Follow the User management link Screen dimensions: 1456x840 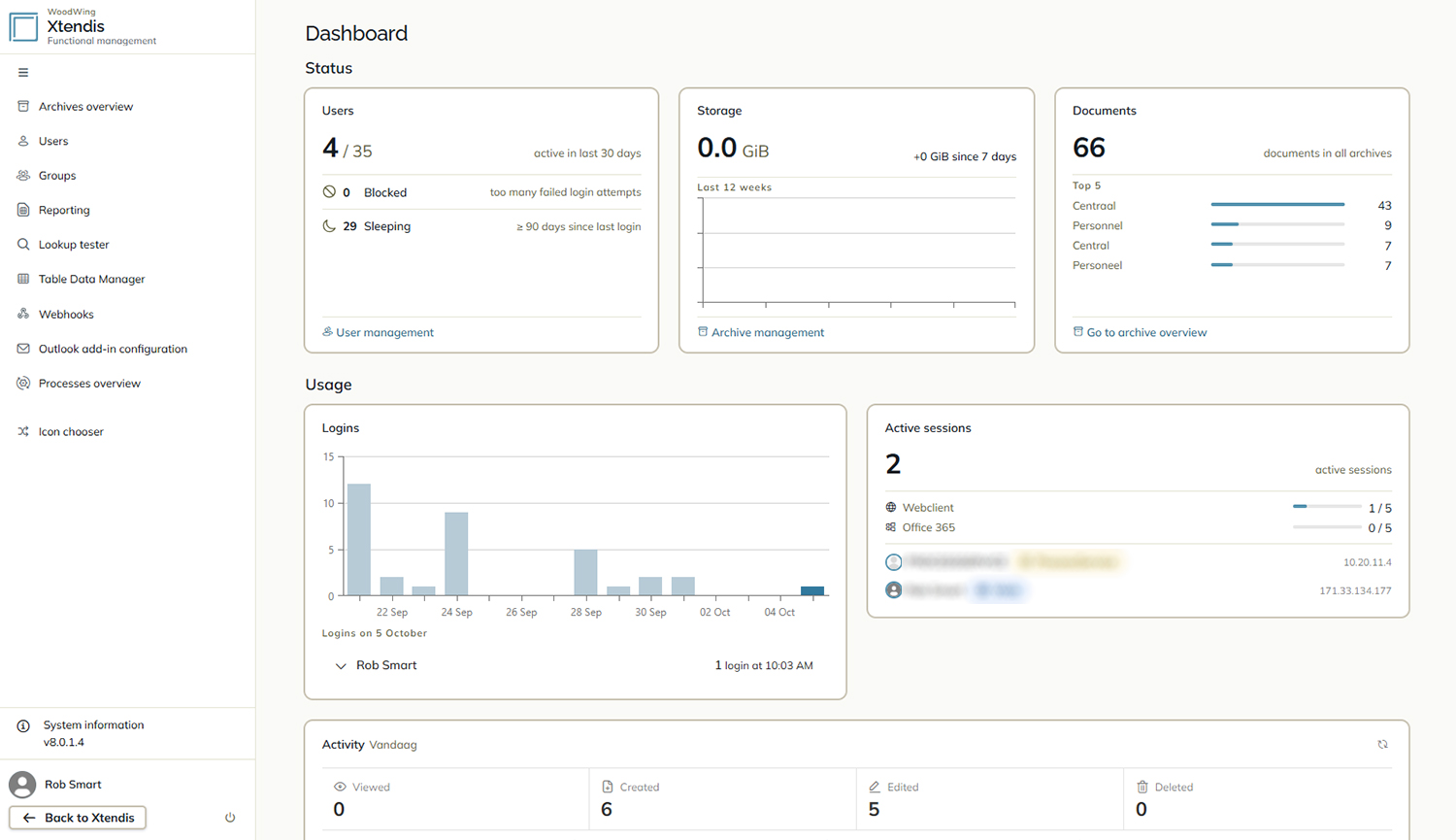[x=378, y=332]
